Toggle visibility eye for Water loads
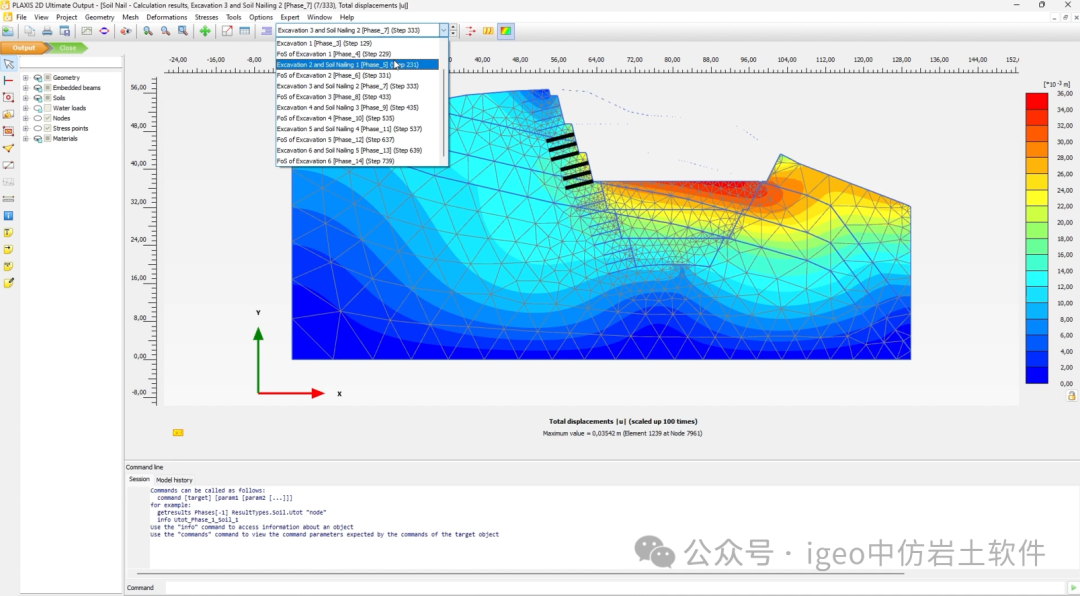1080x596 pixels. tap(37, 108)
